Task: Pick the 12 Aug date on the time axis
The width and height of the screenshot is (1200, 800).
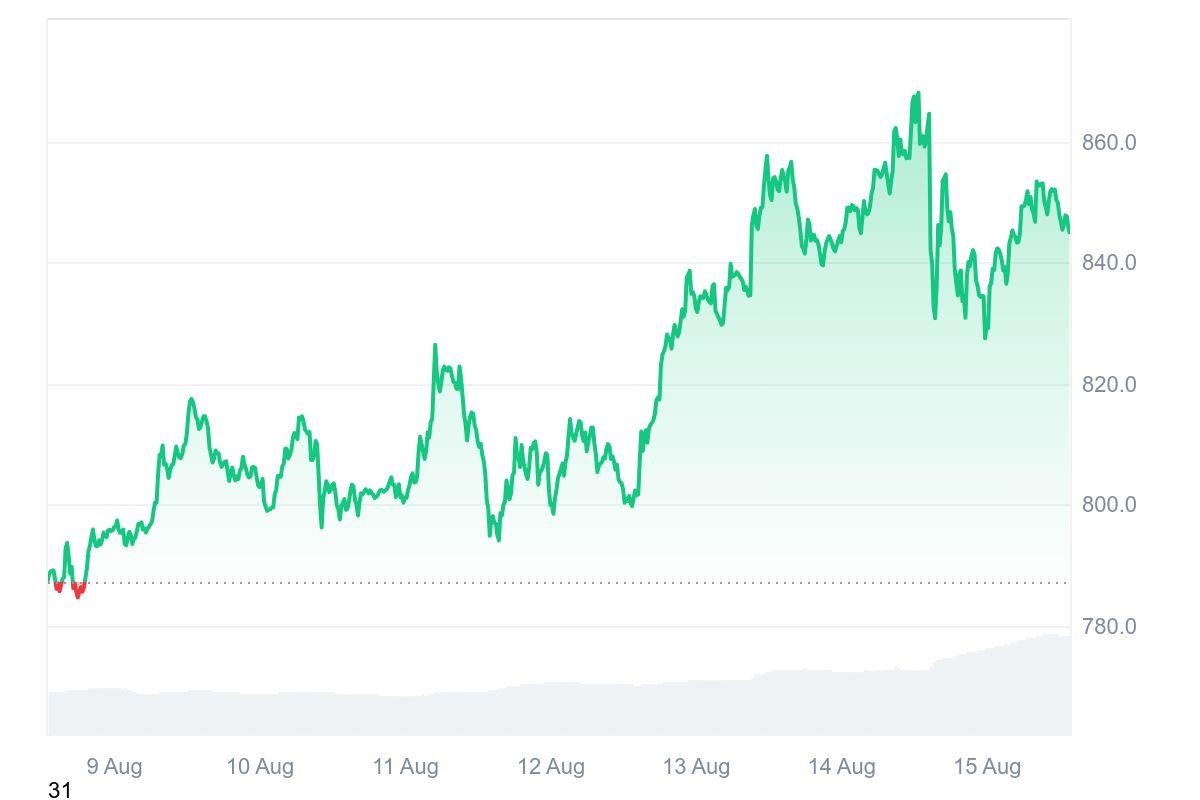Action: pos(551,767)
